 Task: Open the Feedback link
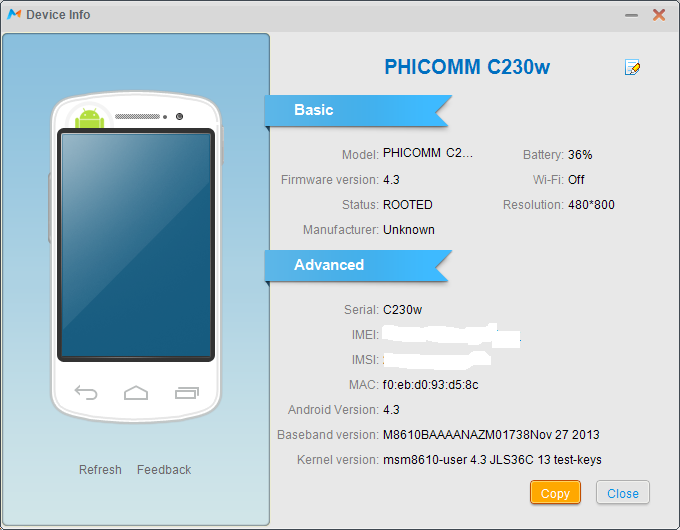coord(164,470)
